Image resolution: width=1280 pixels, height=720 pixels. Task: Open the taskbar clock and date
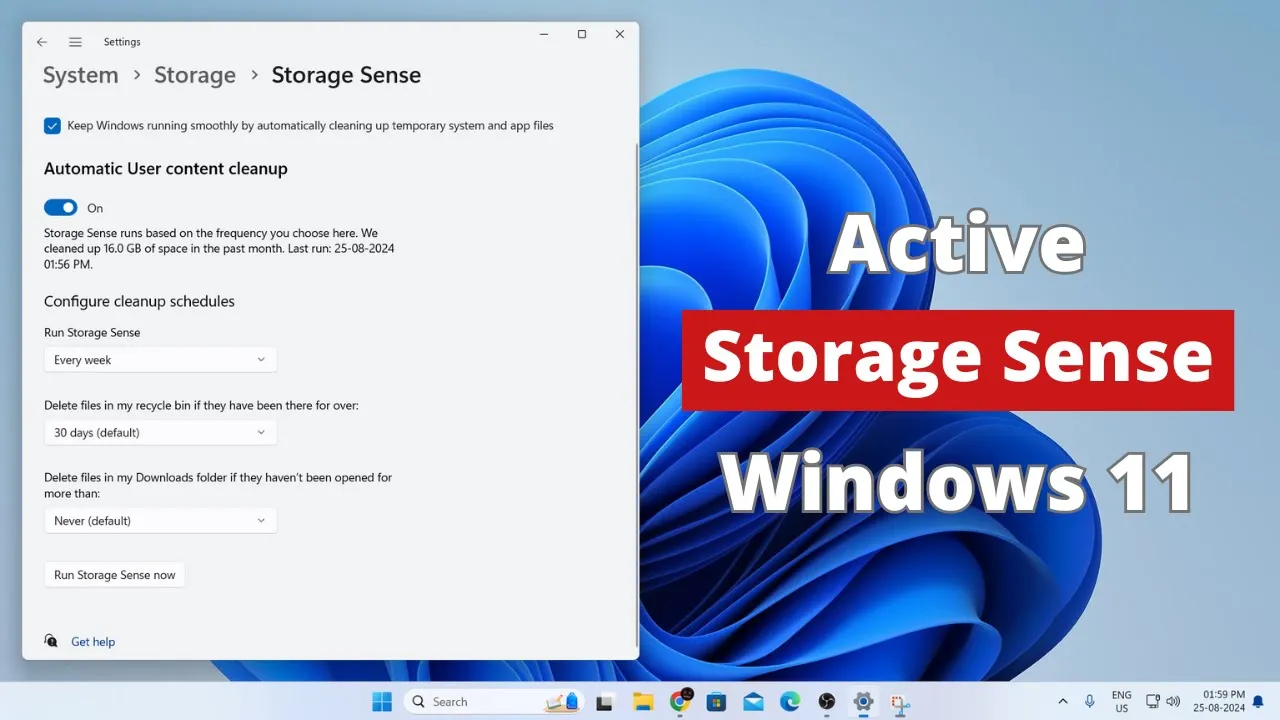pos(1219,702)
